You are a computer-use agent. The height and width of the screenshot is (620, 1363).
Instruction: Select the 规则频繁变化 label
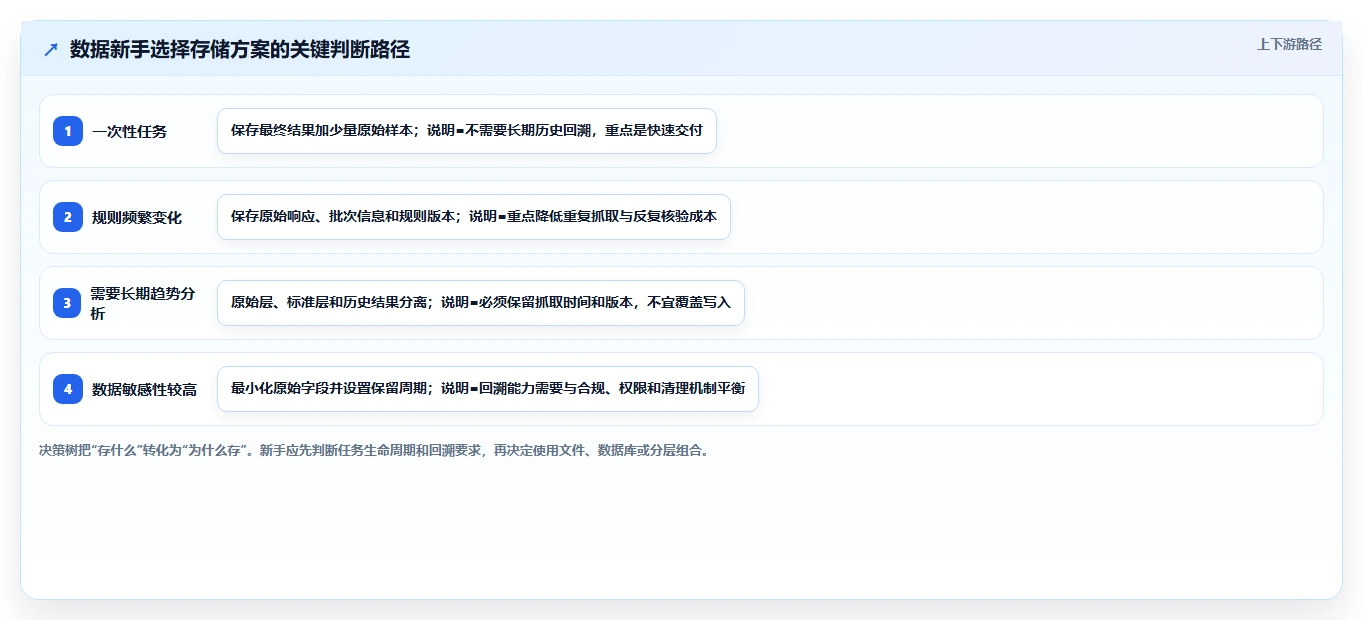click(137, 217)
